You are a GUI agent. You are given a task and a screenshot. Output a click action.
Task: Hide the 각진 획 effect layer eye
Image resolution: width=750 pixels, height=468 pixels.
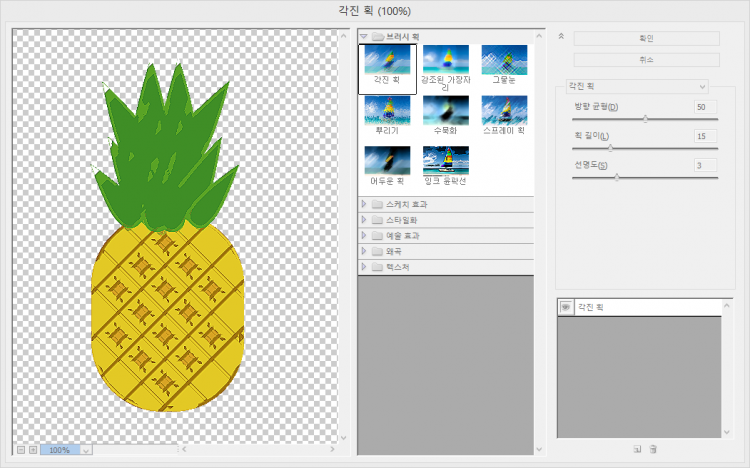coord(565,307)
